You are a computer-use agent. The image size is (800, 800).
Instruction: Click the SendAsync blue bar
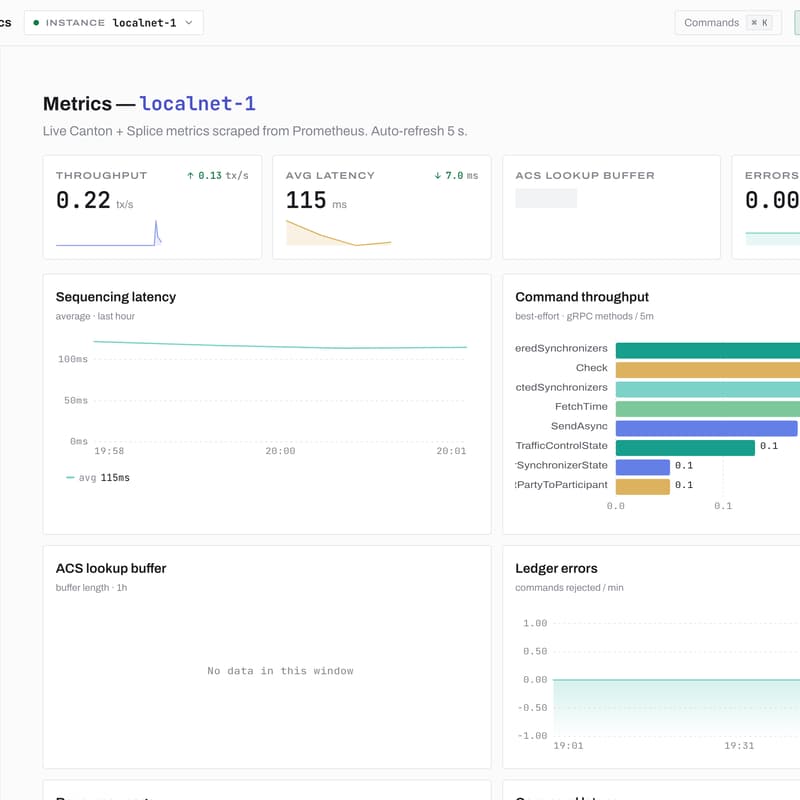(x=707, y=428)
